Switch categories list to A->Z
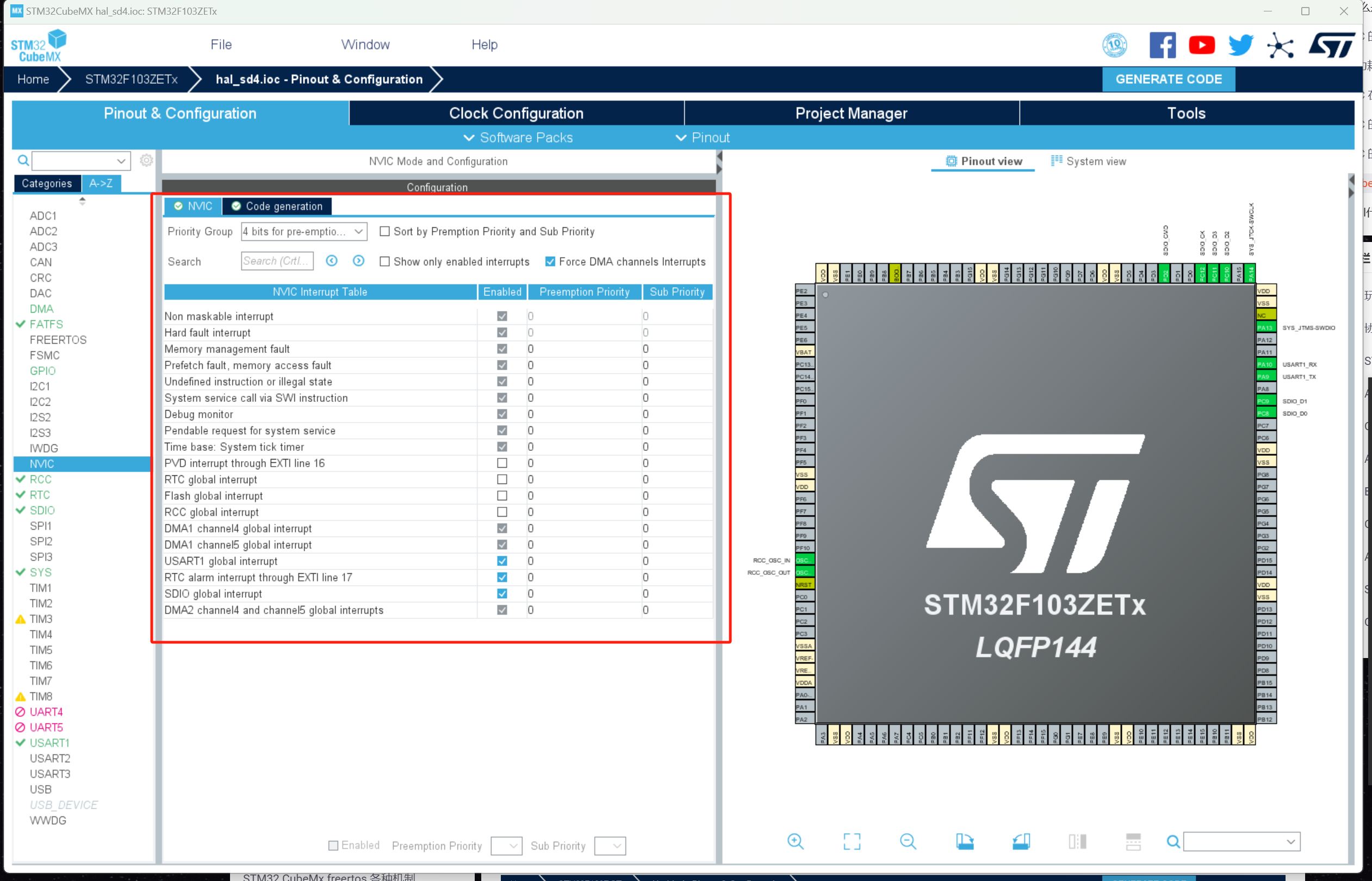 pos(101,183)
